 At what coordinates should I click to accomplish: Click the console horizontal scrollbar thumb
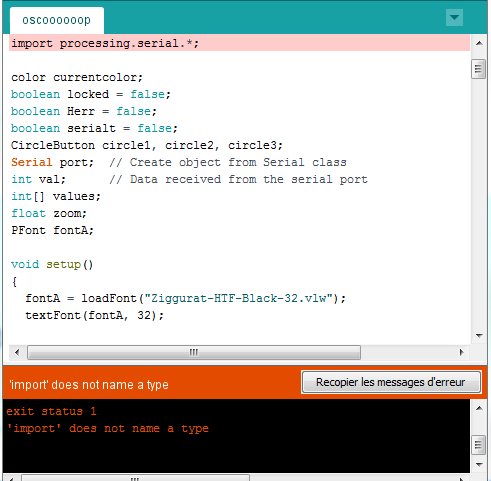pos(135,478)
